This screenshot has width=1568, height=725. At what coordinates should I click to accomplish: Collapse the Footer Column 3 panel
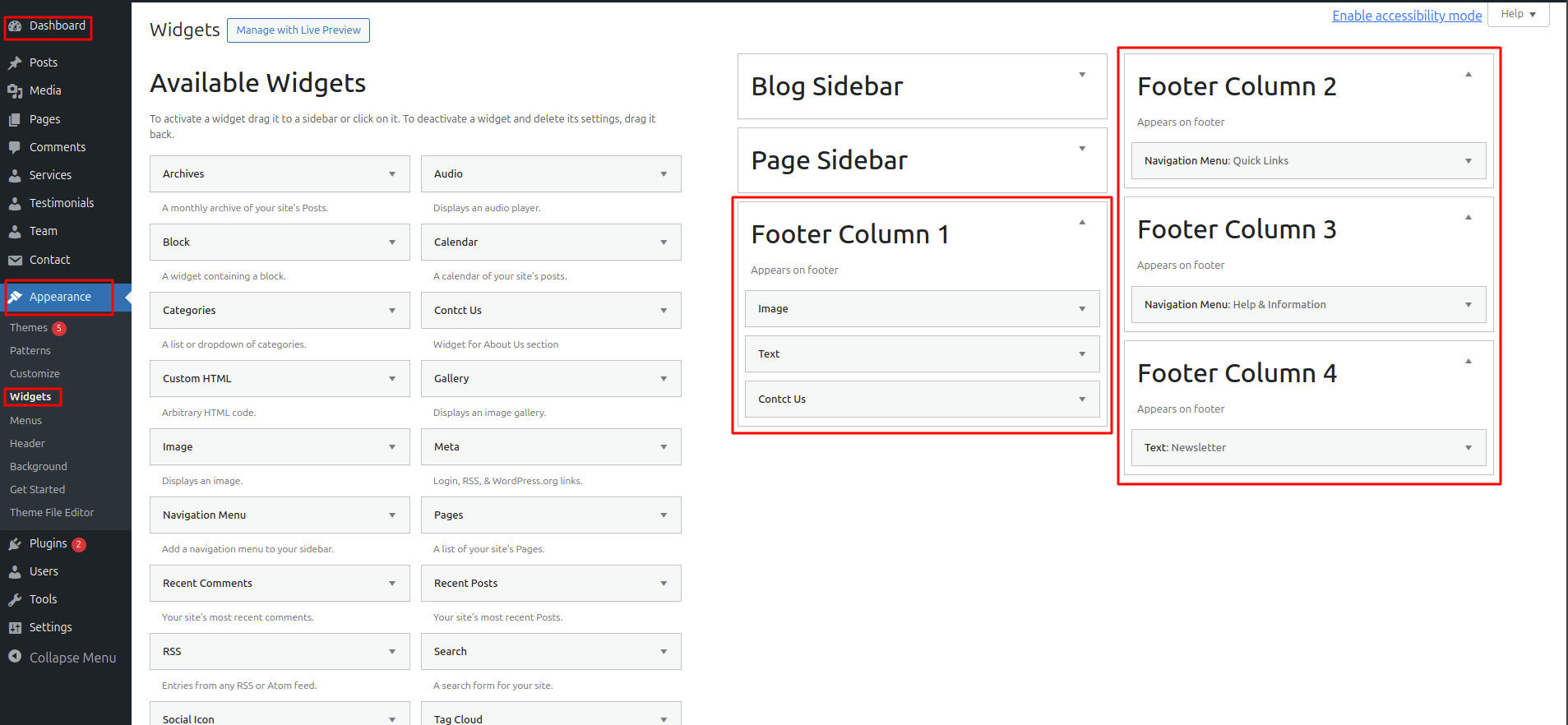(1469, 217)
